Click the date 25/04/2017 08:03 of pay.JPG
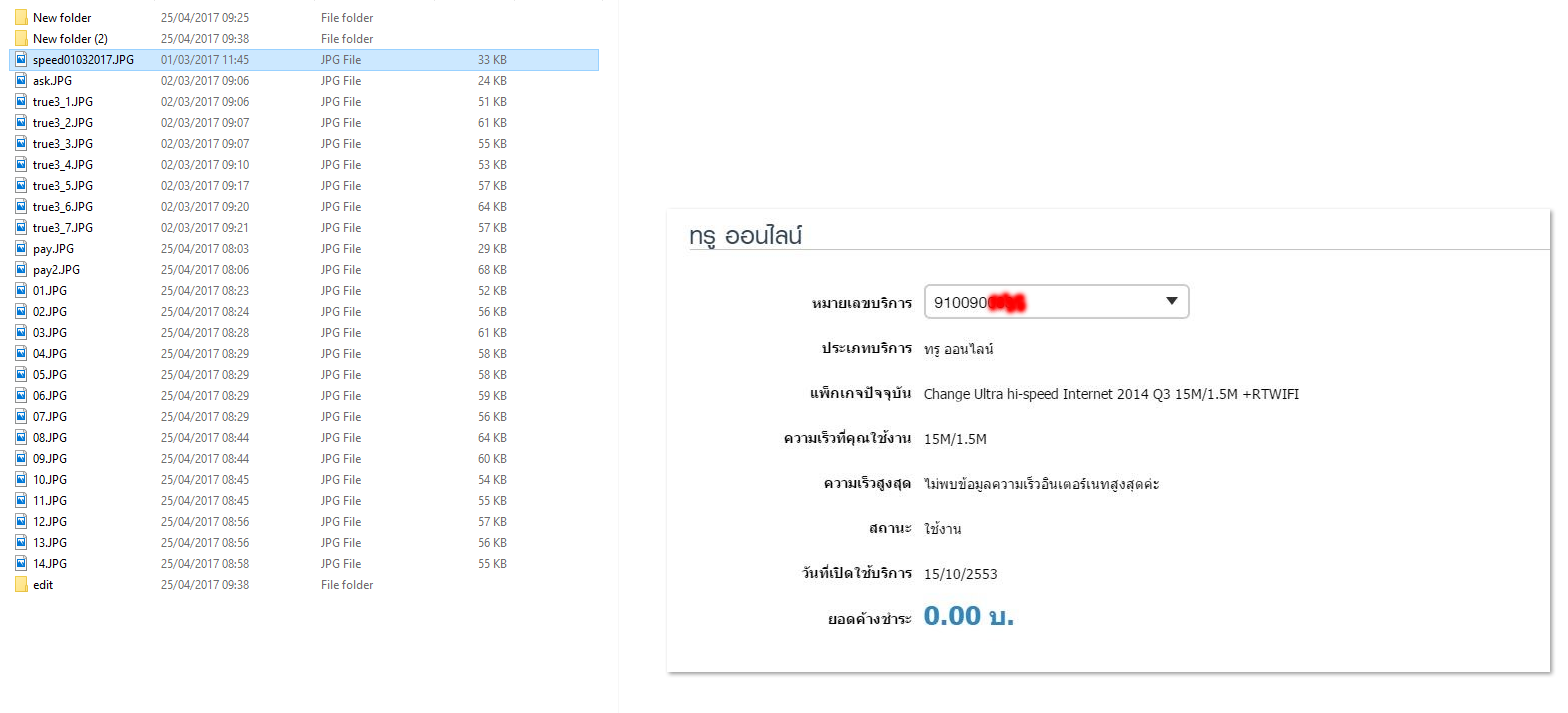 [205, 248]
